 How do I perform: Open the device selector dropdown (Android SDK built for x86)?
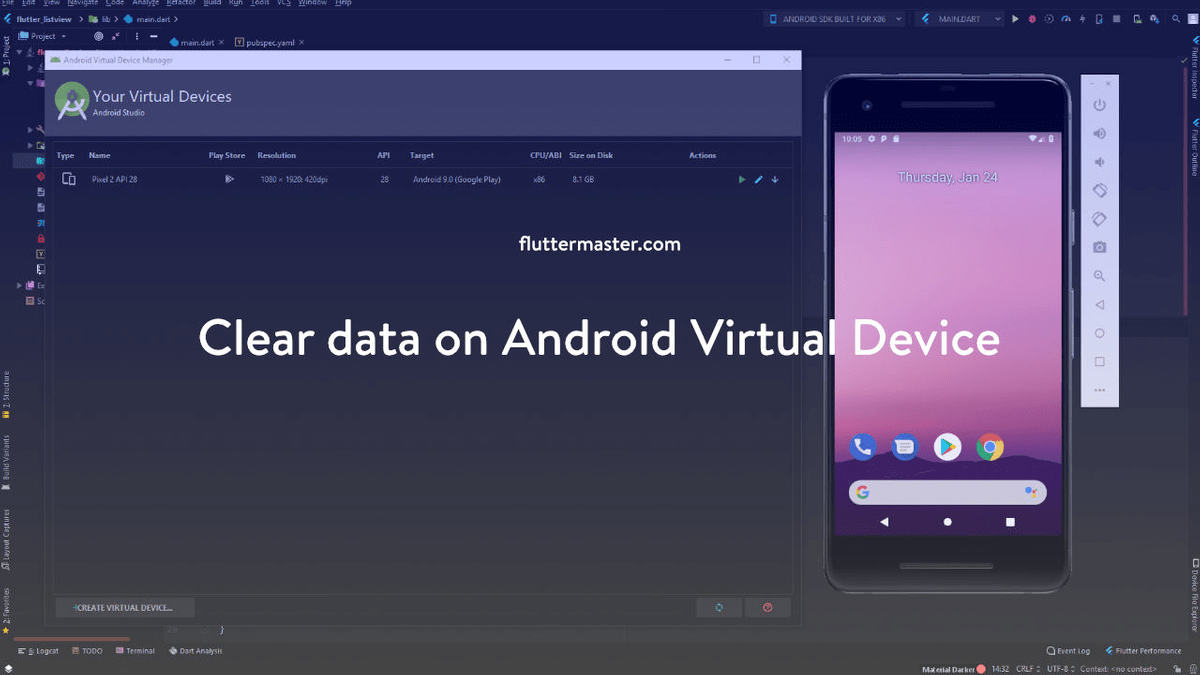pyautogui.click(x=835, y=19)
